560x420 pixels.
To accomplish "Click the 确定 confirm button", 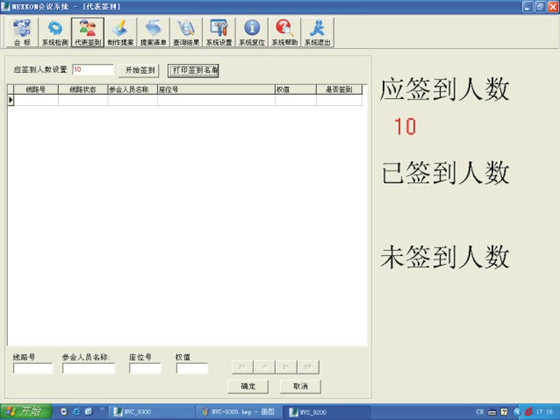I will pyautogui.click(x=248, y=386).
